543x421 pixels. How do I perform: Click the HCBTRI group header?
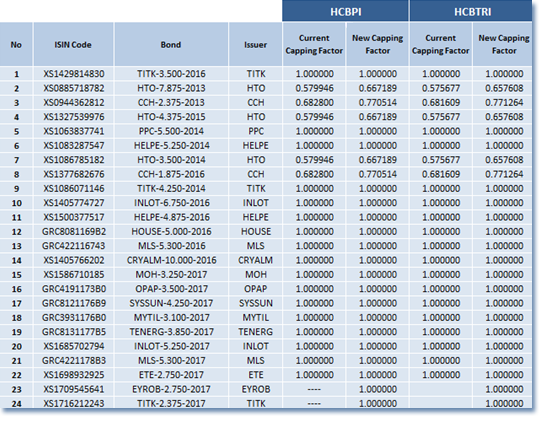tap(472, 11)
